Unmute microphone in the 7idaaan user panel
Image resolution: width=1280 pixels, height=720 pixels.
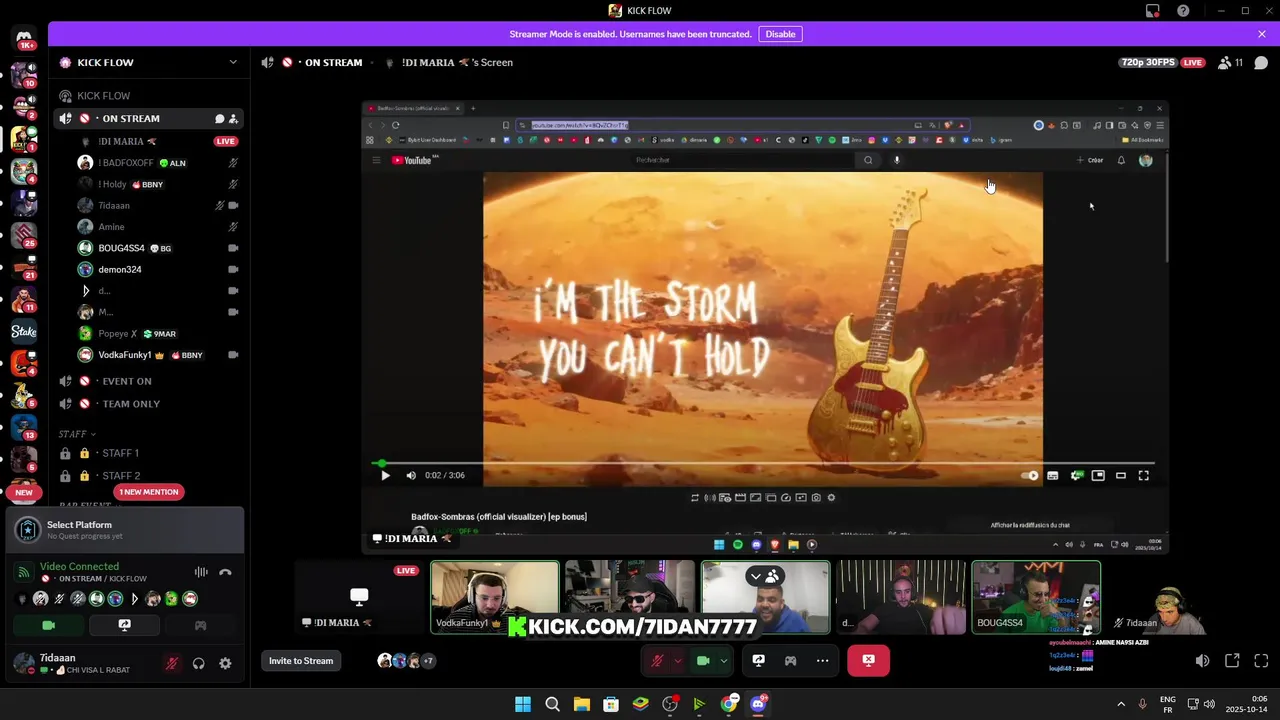pos(172,663)
